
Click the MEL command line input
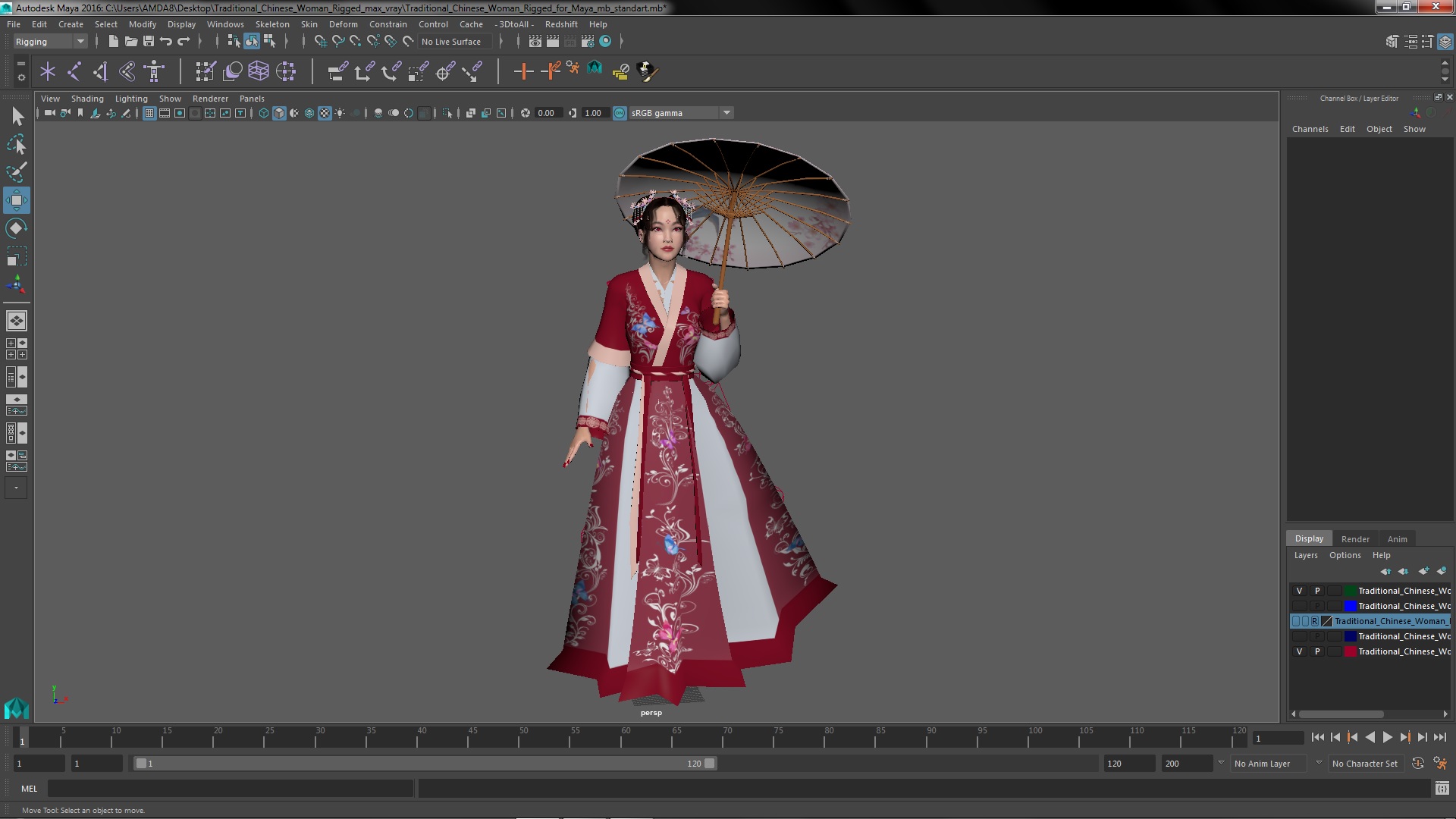pos(231,789)
